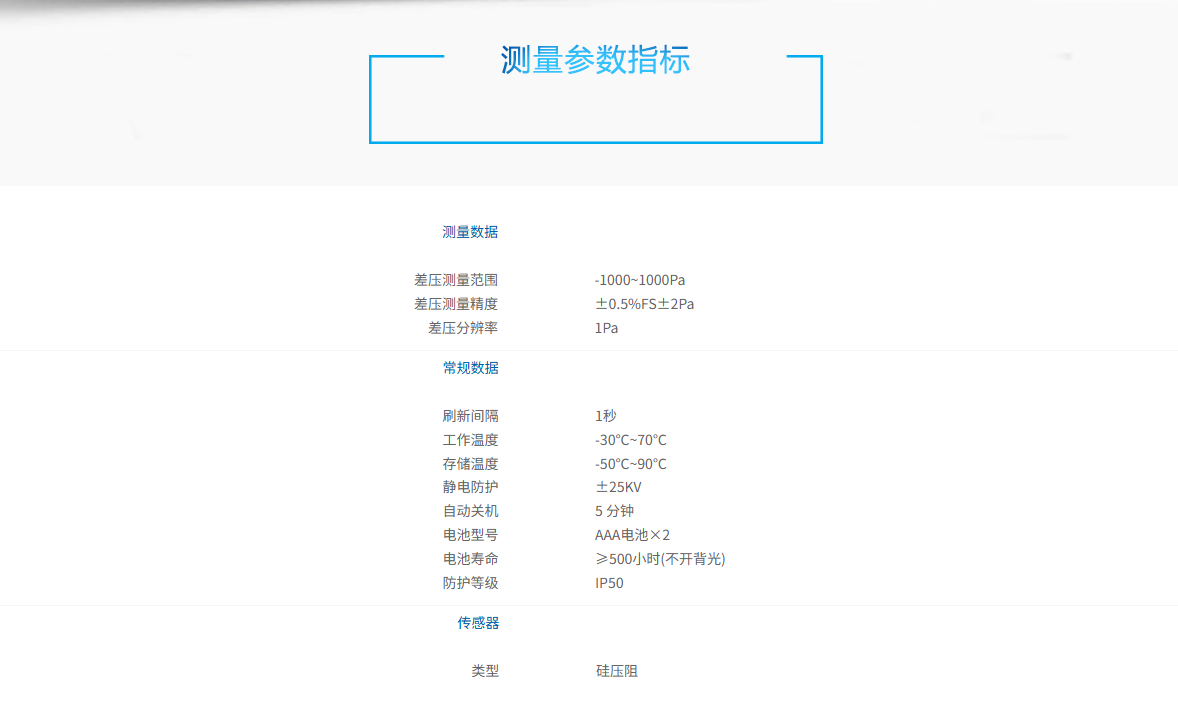Select the -50℃~90℃ storage temperature value
The width and height of the screenshot is (1178, 724).
coord(630,464)
